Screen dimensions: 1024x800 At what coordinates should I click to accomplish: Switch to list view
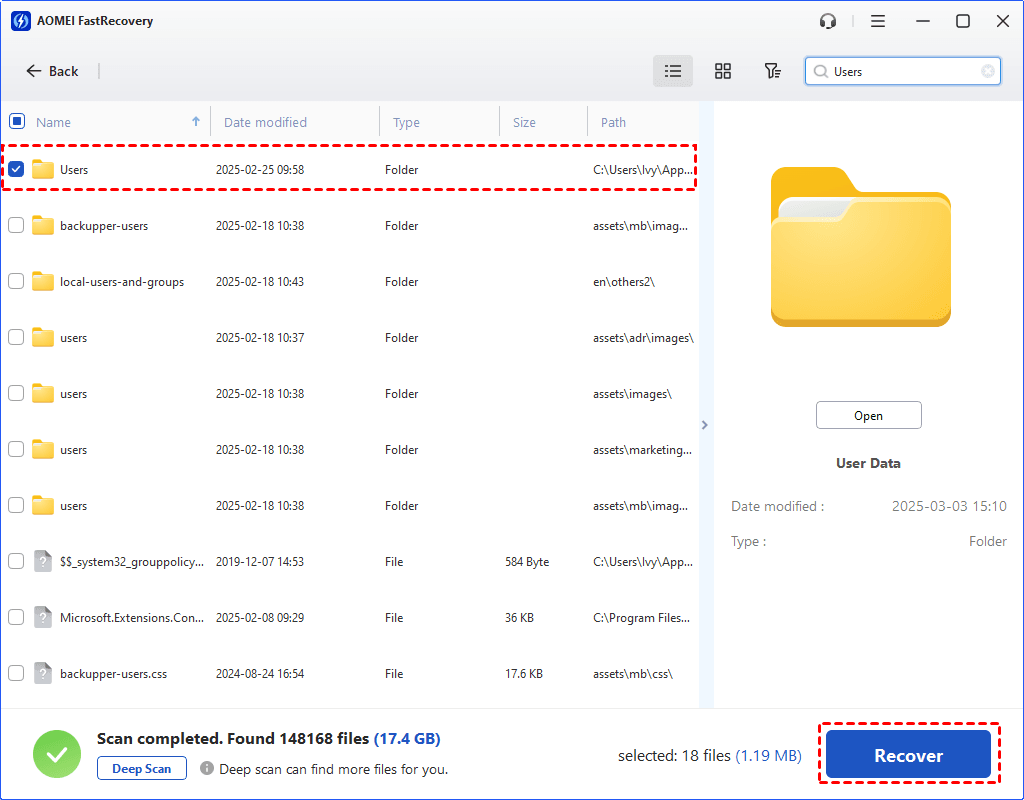click(672, 71)
